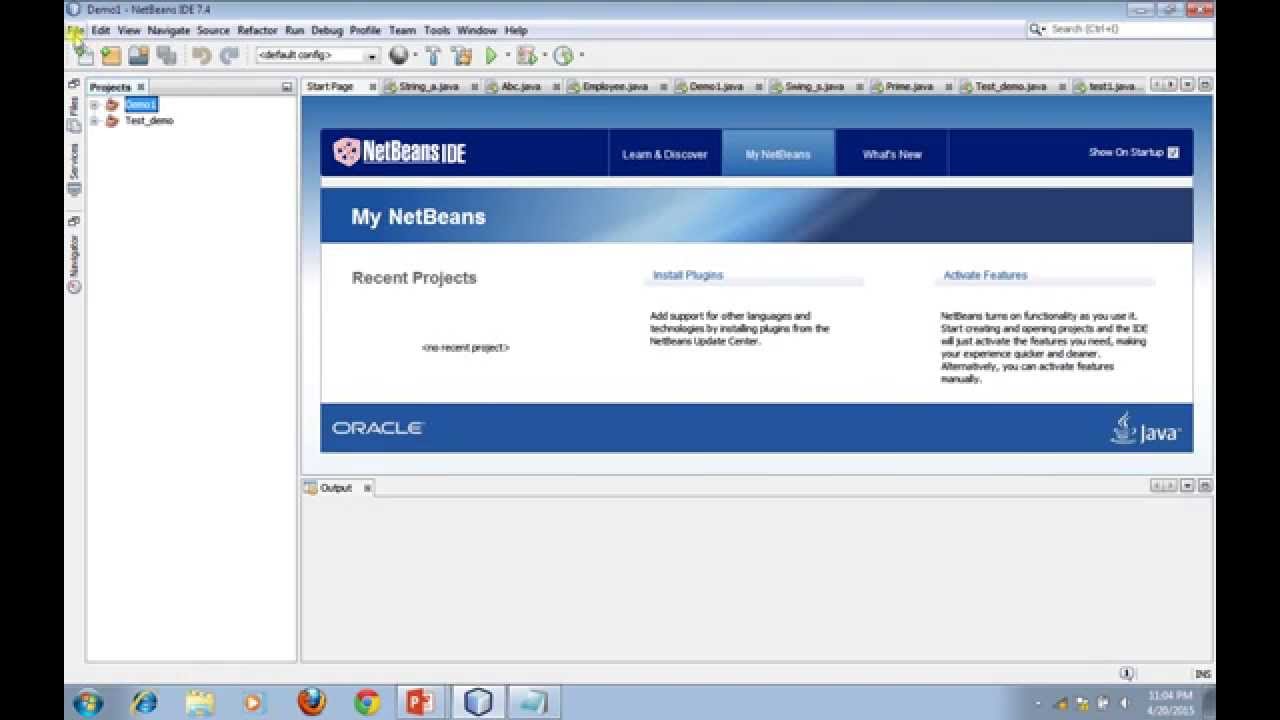Switch to the Demo1.java tab

[716, 87]
